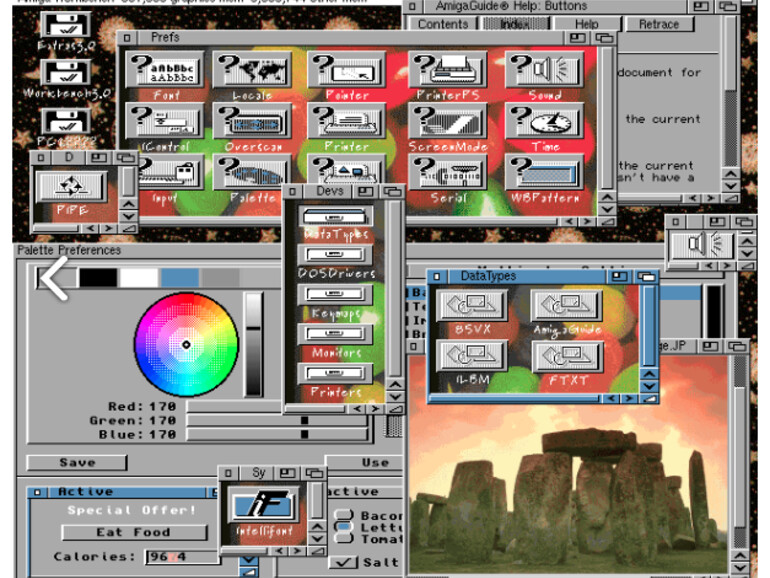Viewport: 770px width, 578px height.
Task: Click the Calories input field
Action: click(x=182, y=557)
